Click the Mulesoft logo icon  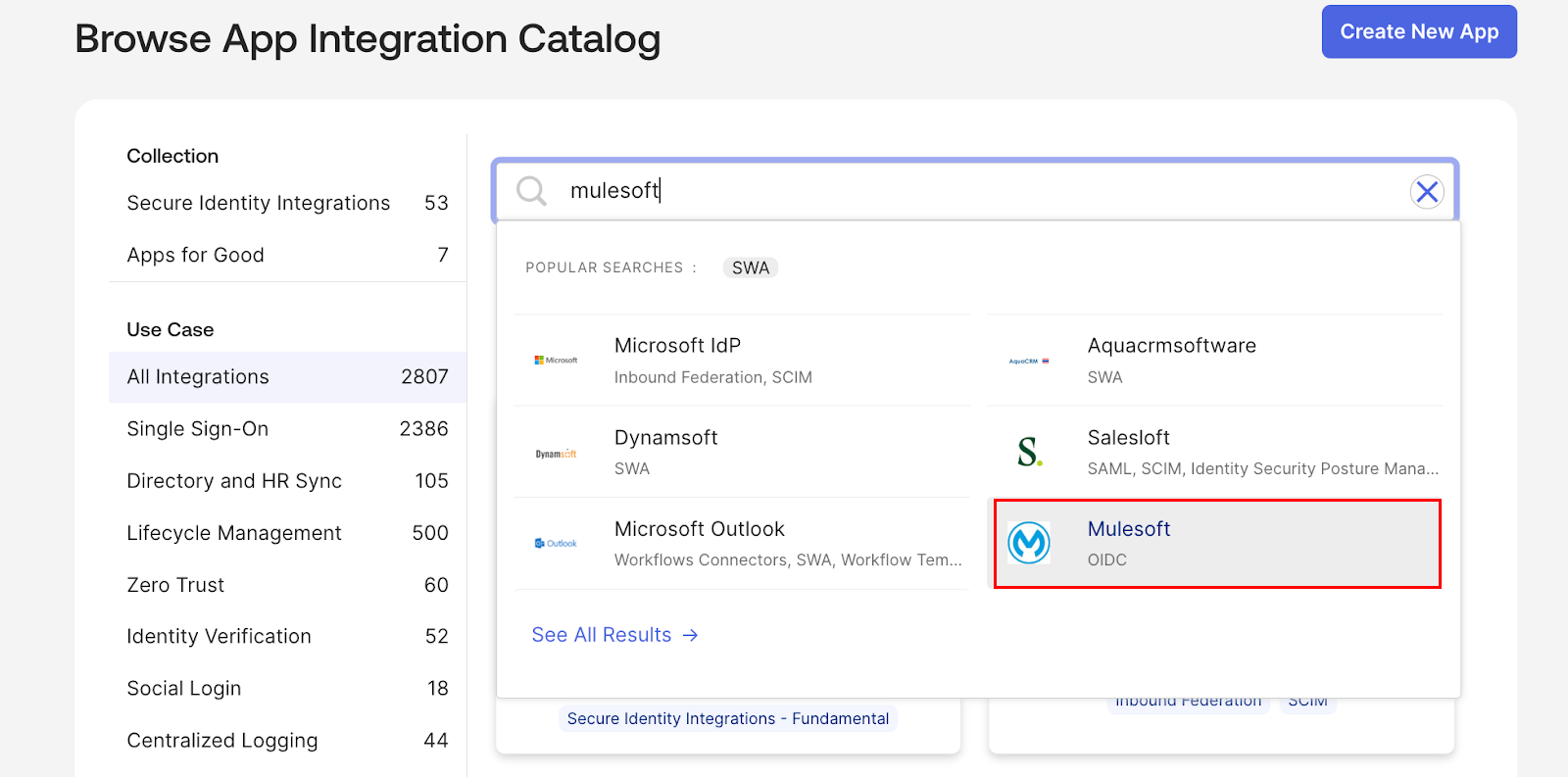click(x=1029, y=543)
